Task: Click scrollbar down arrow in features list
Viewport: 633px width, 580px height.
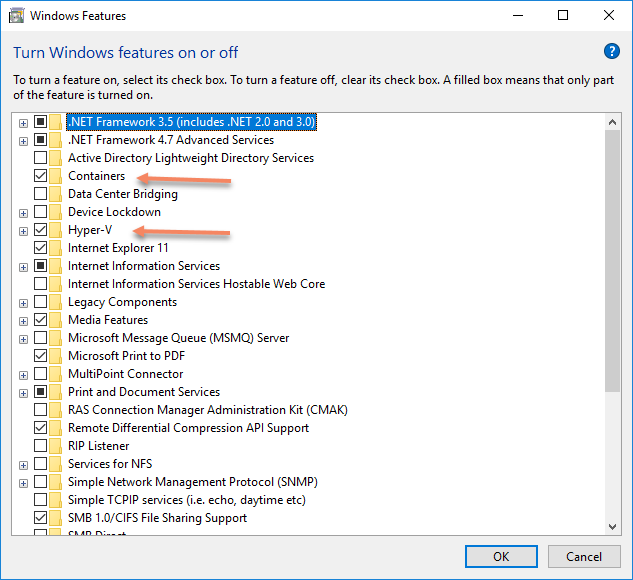Action: 612,527
